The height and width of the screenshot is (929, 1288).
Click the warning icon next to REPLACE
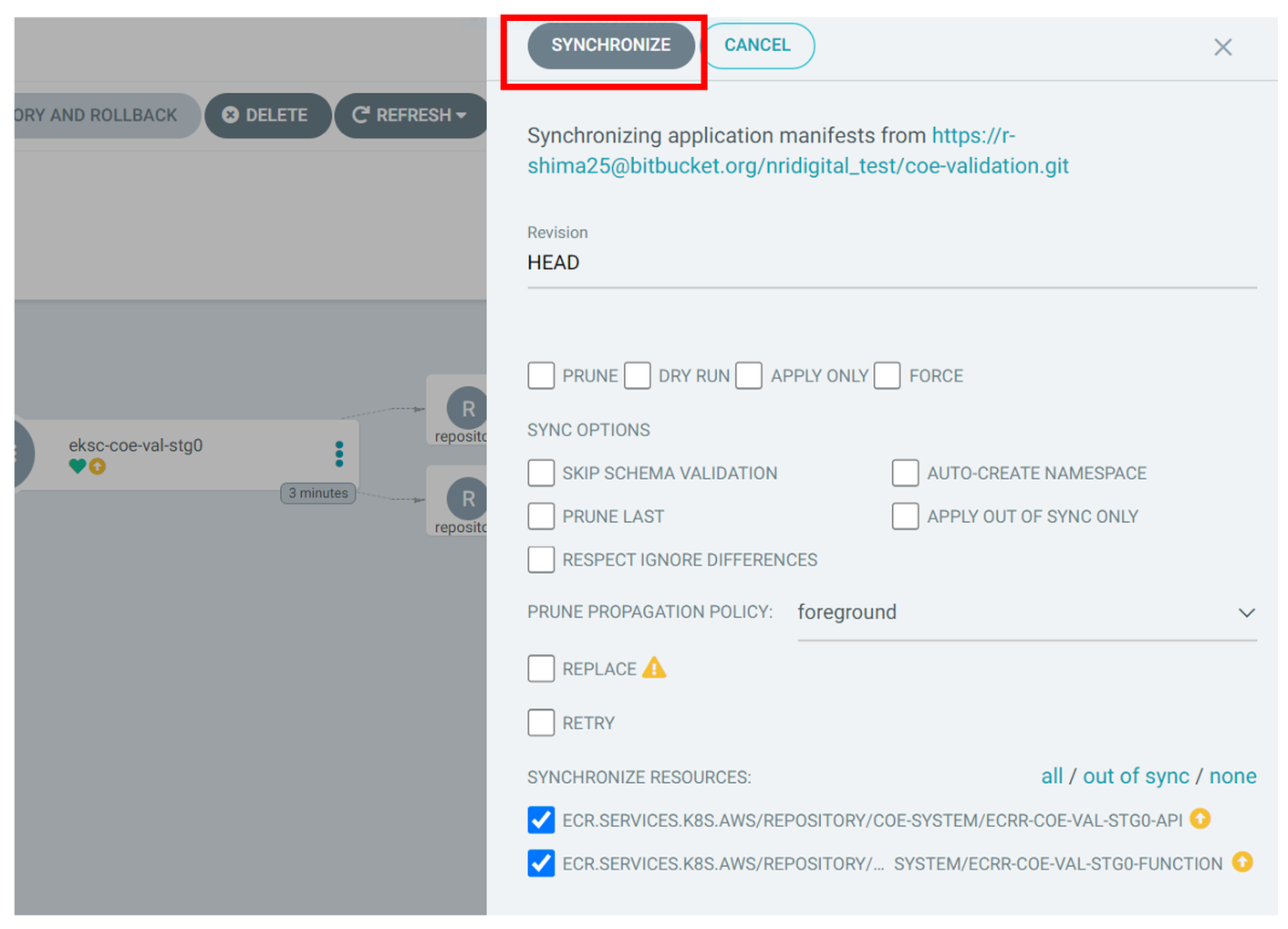pos(653,668)
